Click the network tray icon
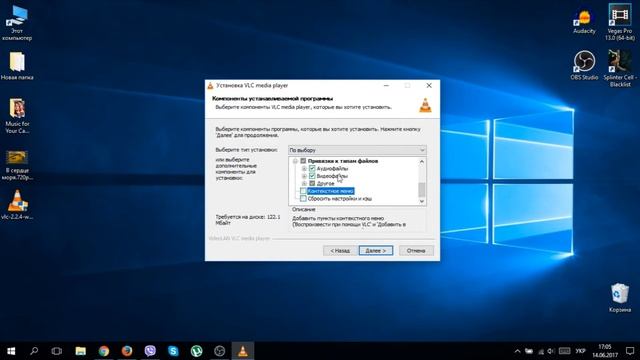The image size is (640, 360). pyautogui.click(x=541, y=351)
